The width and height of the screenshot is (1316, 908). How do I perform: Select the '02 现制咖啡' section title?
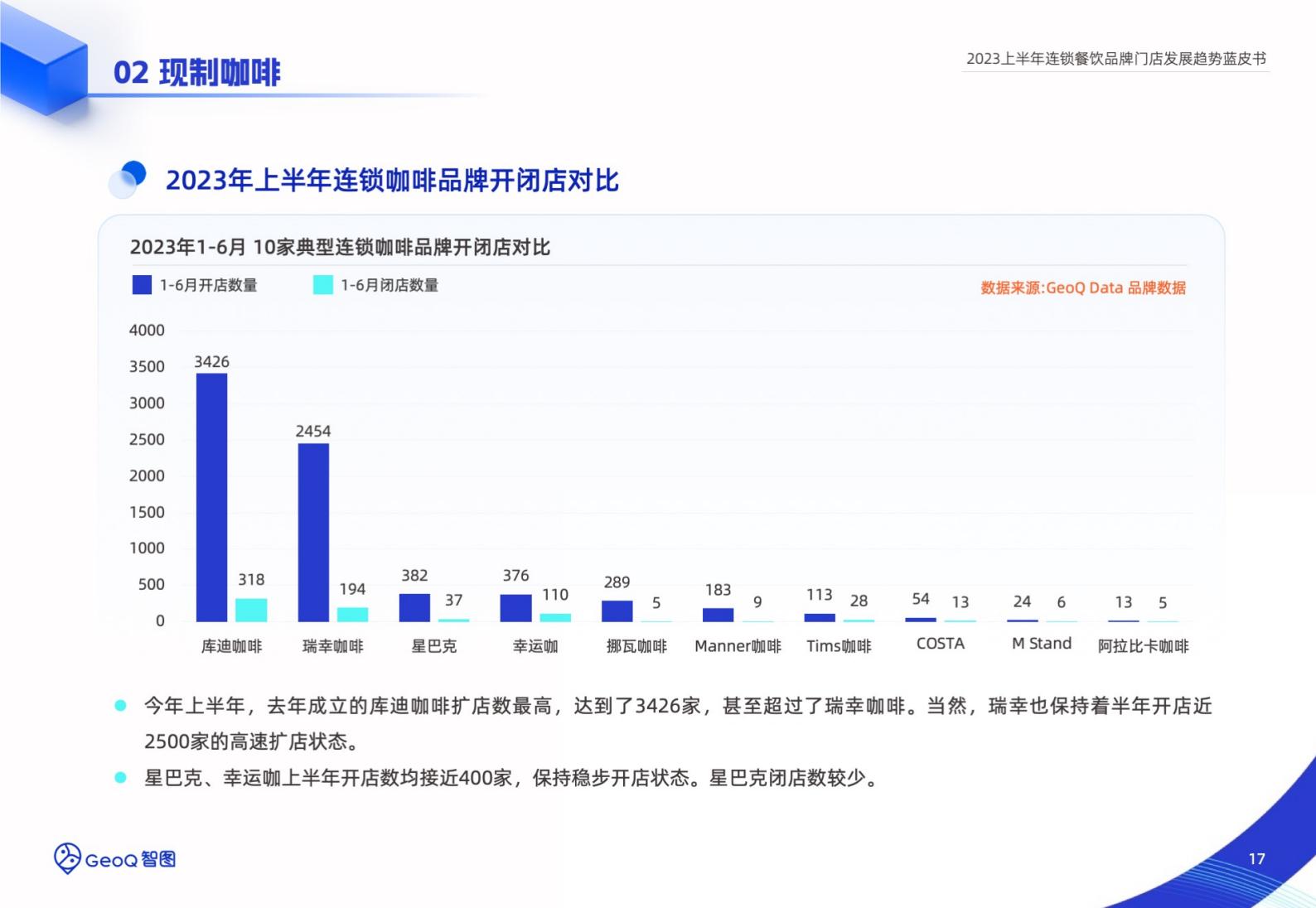[x=197, y=72]
